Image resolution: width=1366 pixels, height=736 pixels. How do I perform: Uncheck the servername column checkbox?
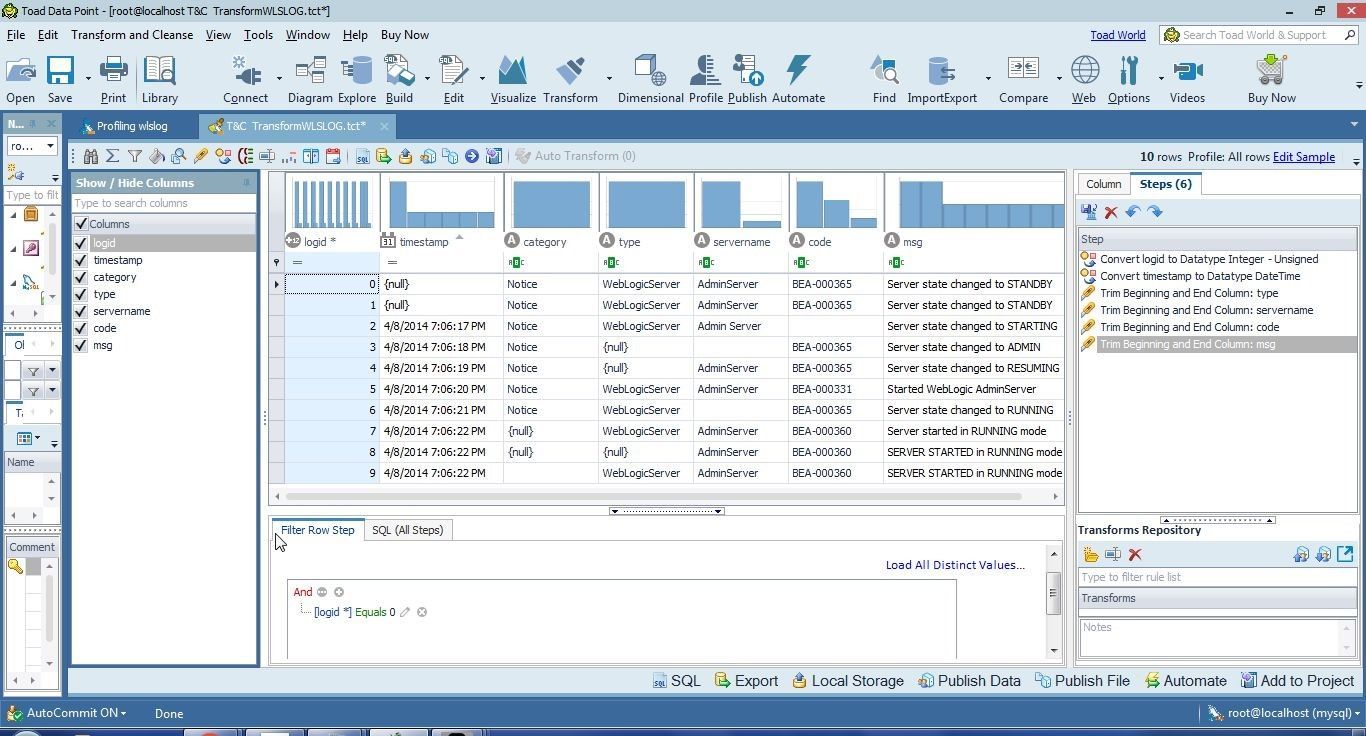(81, 311)
